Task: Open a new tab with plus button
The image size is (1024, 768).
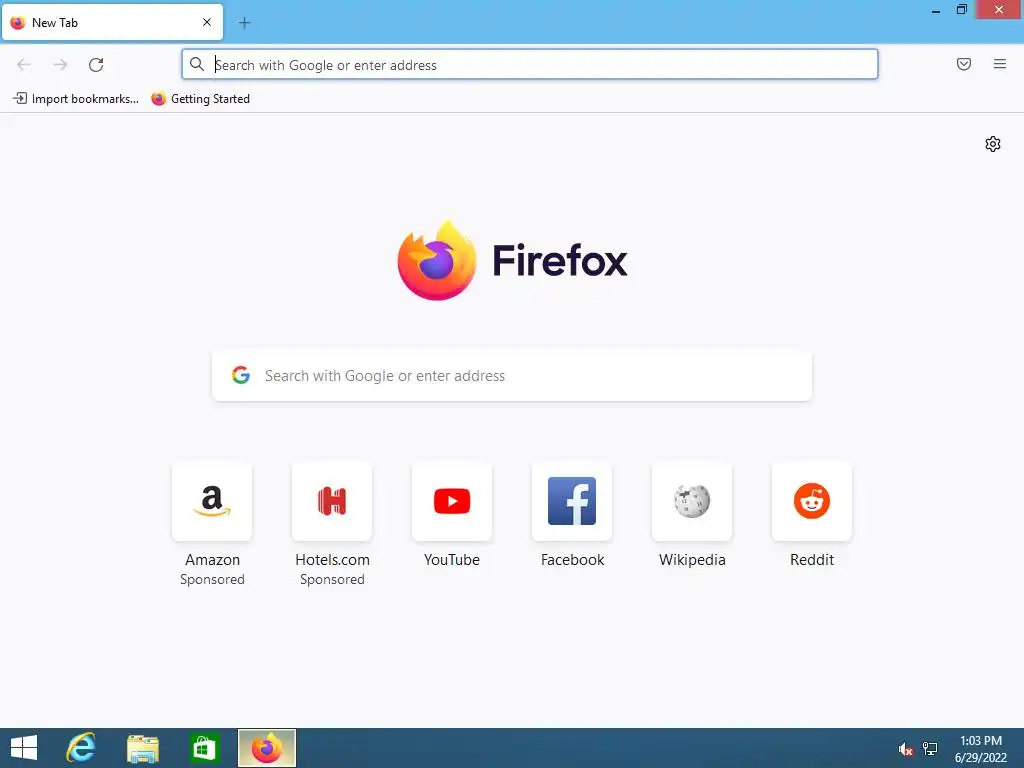Action: [244, 23]
